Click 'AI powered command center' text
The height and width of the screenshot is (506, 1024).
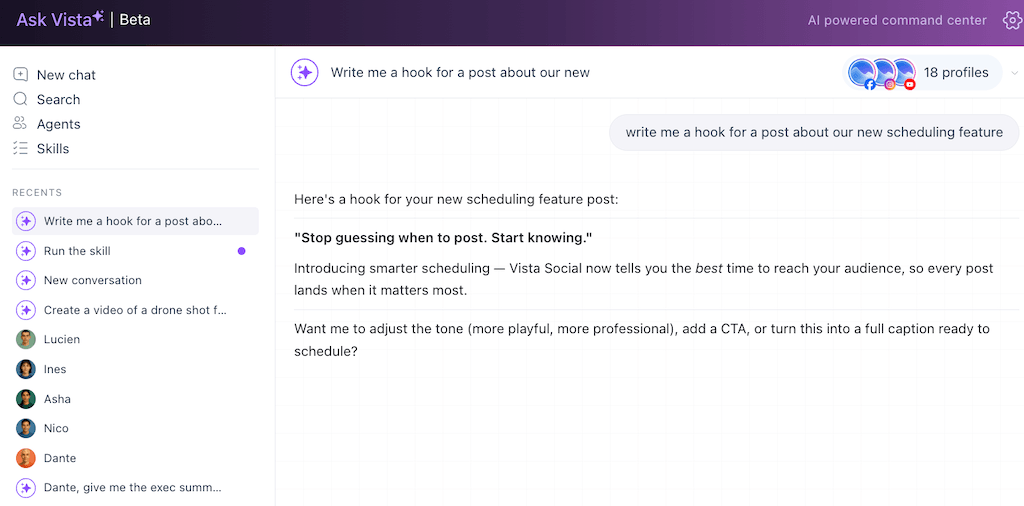click(x=897, y=20)
